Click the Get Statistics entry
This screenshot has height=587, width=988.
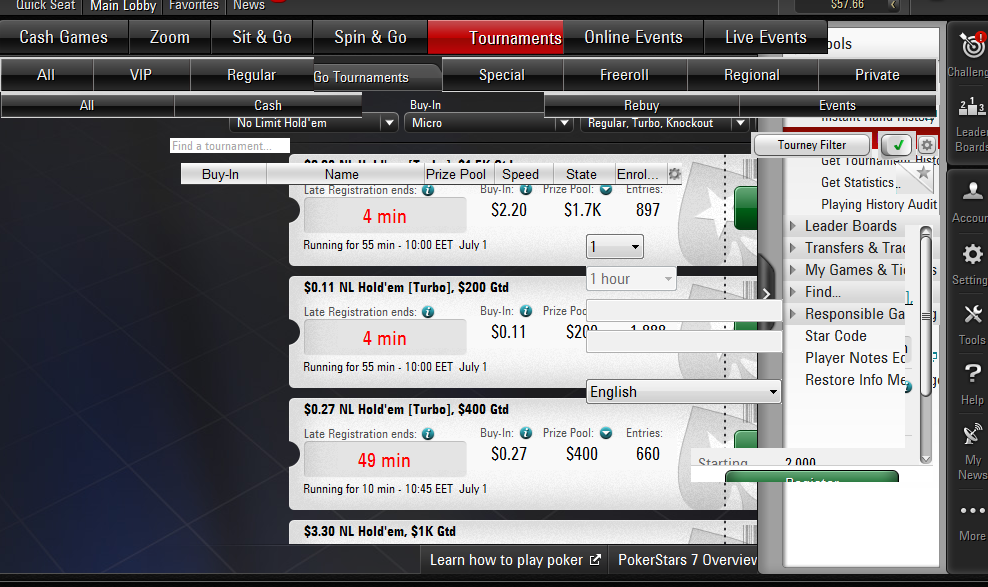857,182
